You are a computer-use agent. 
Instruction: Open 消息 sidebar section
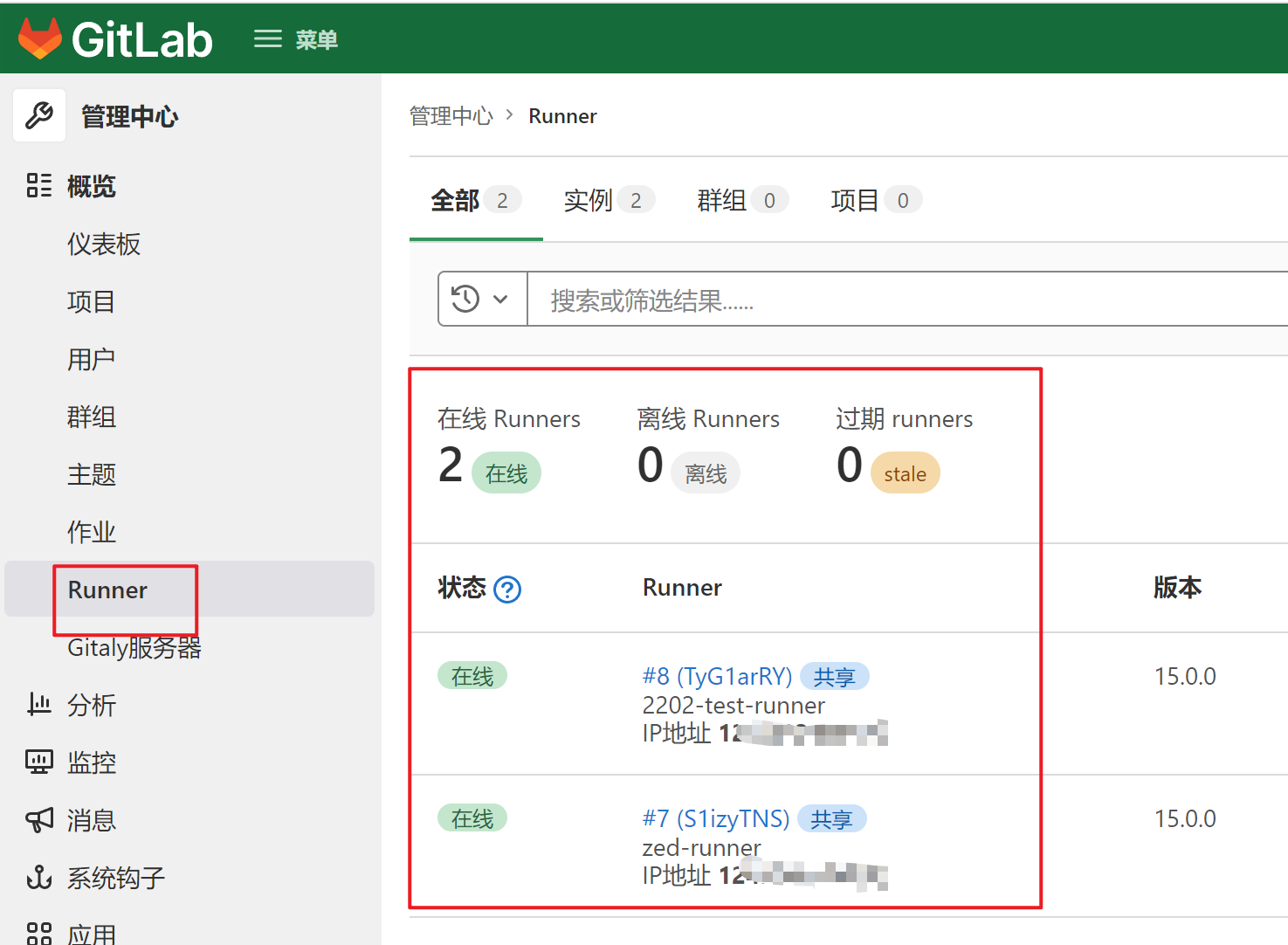92,820
